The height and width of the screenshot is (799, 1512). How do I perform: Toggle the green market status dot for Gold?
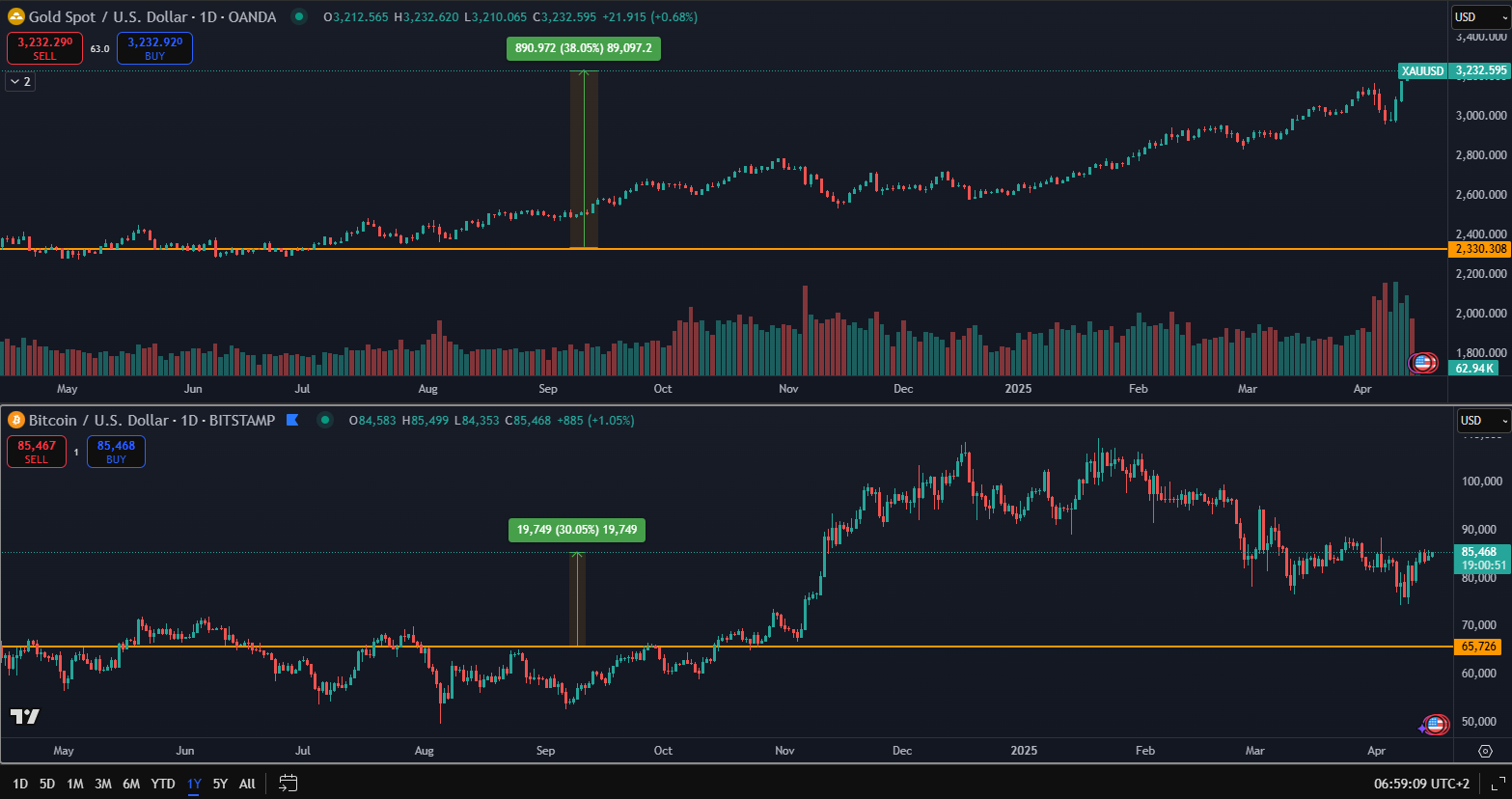click(299, 16)
